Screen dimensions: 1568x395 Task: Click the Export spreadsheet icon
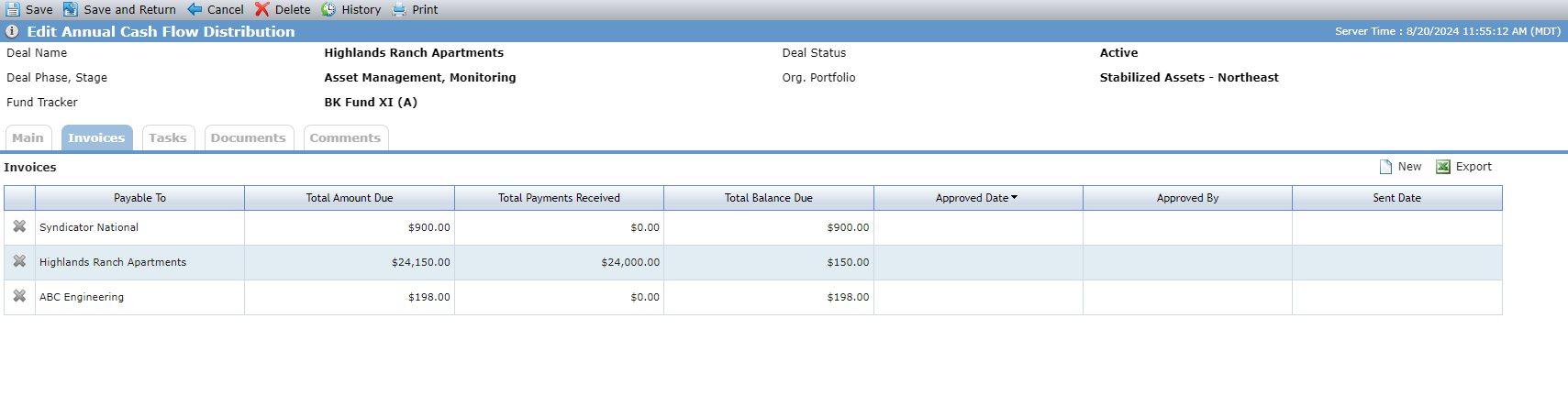pyautogui.click(x=1443, y=167)
